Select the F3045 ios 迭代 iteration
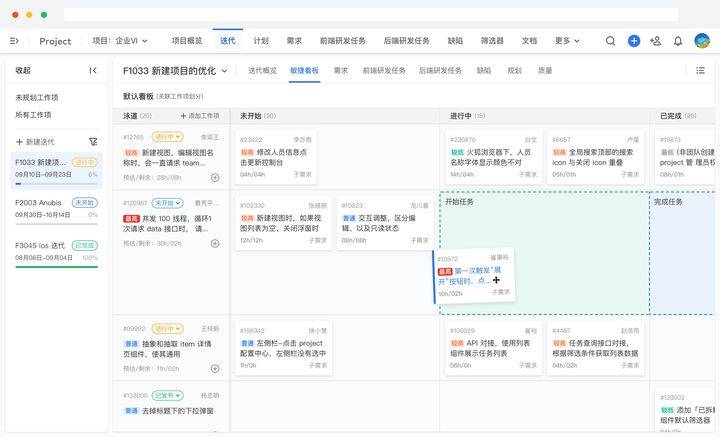 click(56, 253)
